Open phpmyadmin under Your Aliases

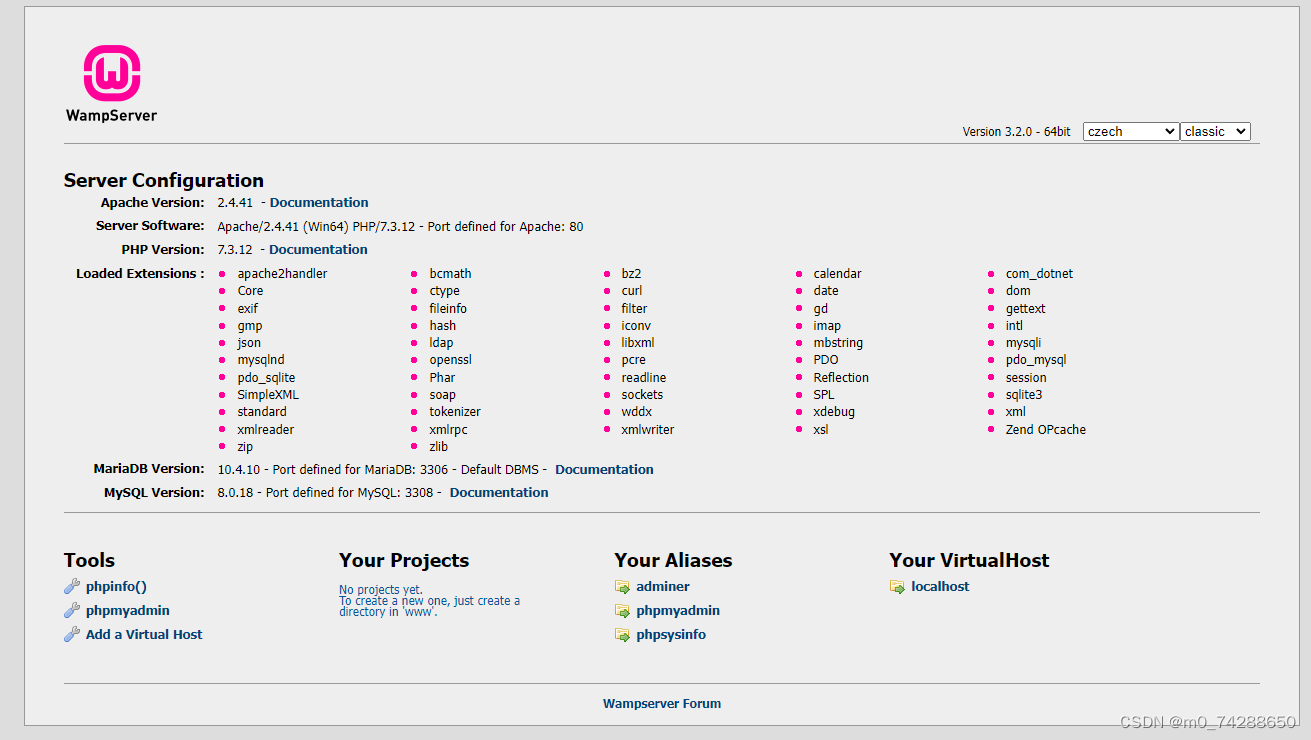[x=678, y=611]
